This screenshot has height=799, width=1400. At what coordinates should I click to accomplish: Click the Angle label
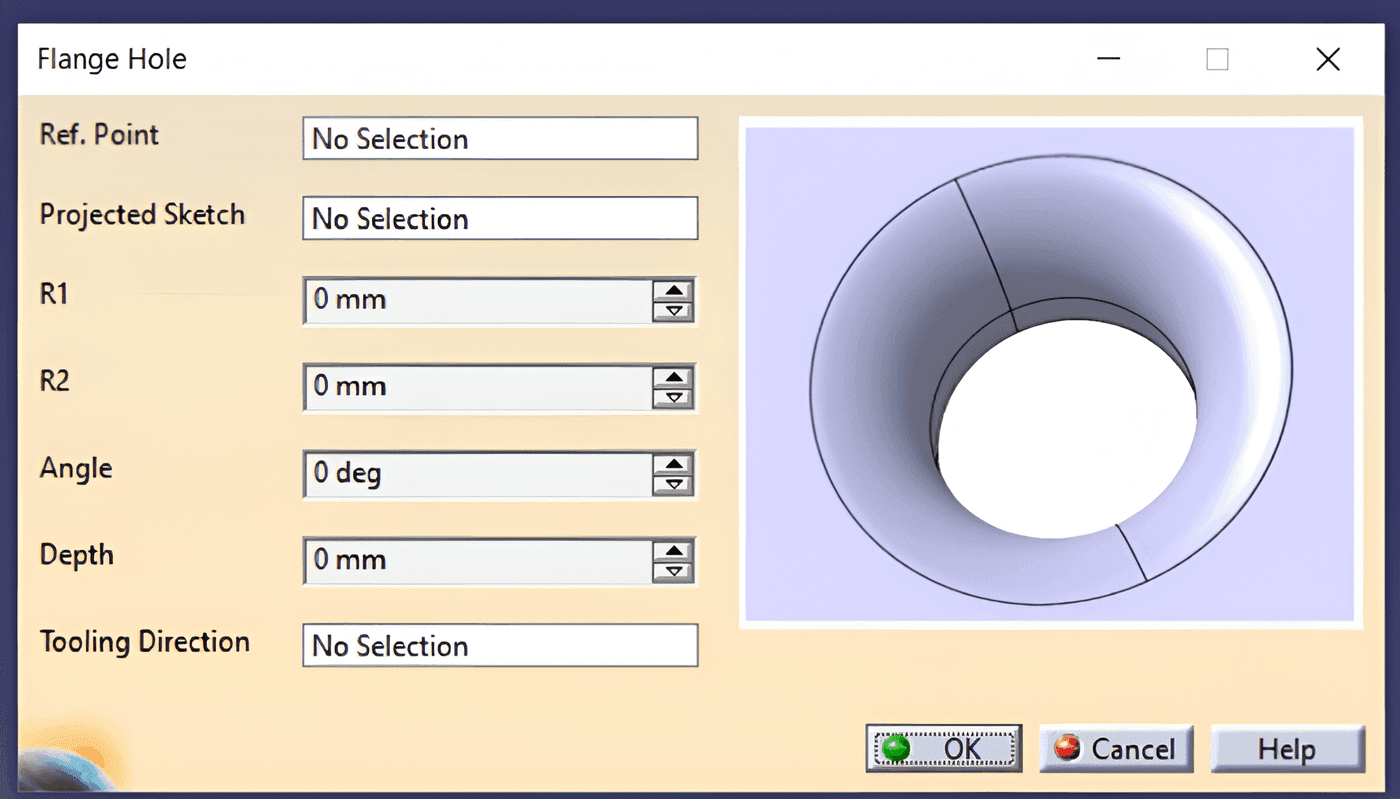76,468
